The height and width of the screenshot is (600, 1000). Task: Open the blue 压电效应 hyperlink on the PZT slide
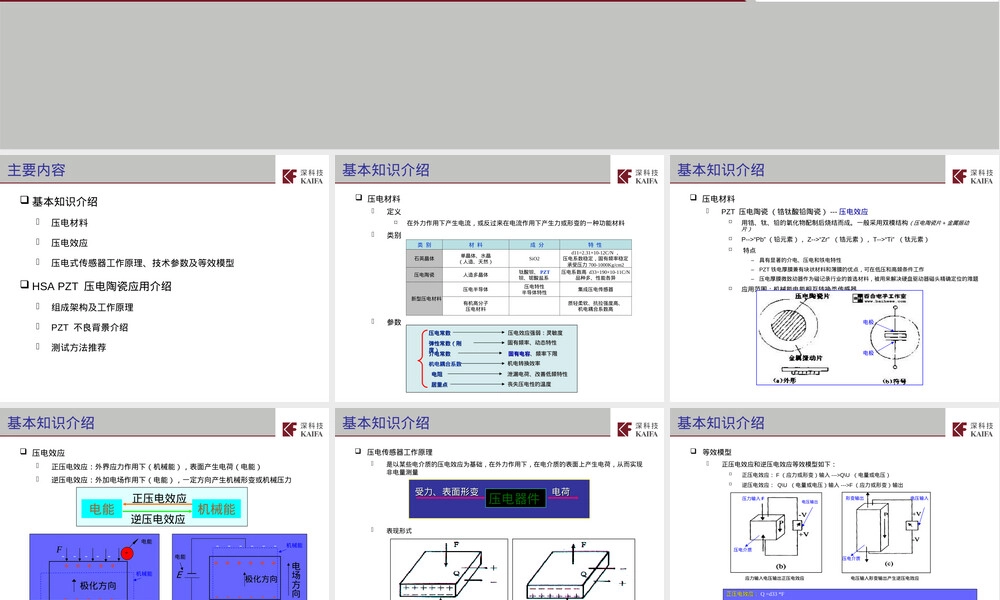point(853,212)
